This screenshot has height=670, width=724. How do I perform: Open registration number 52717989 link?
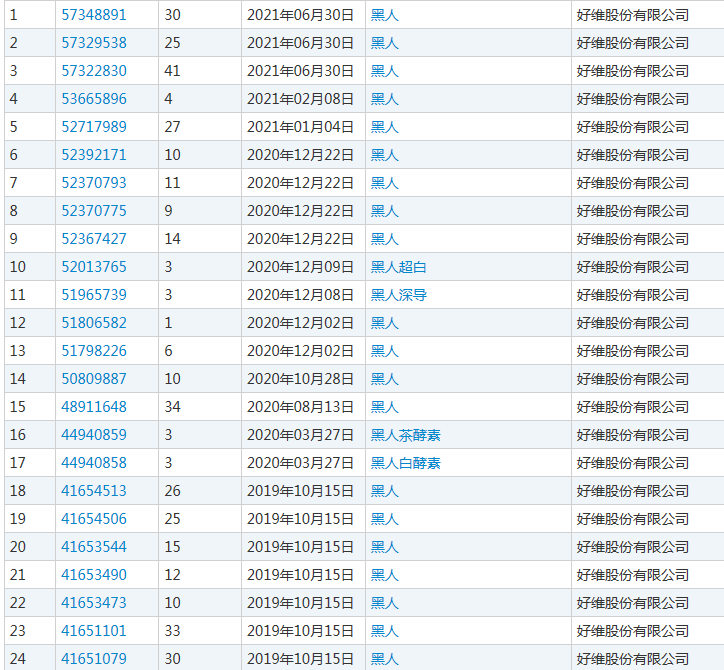tap(94, 127)
